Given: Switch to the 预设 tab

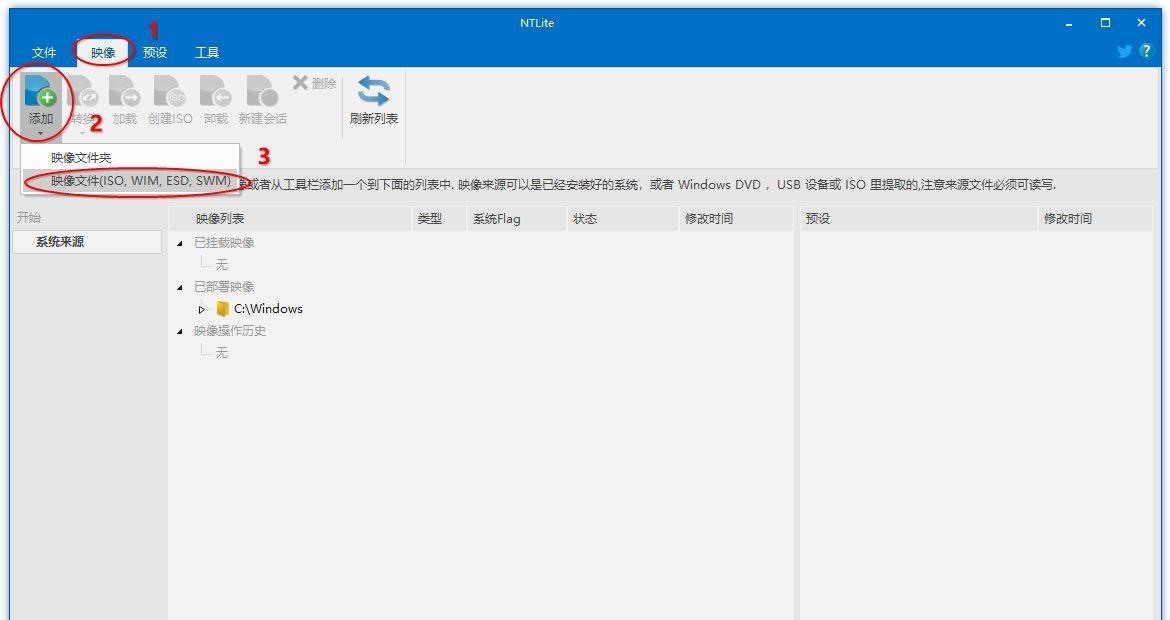Looking at the screenshot, I should (x=155, y=52).
